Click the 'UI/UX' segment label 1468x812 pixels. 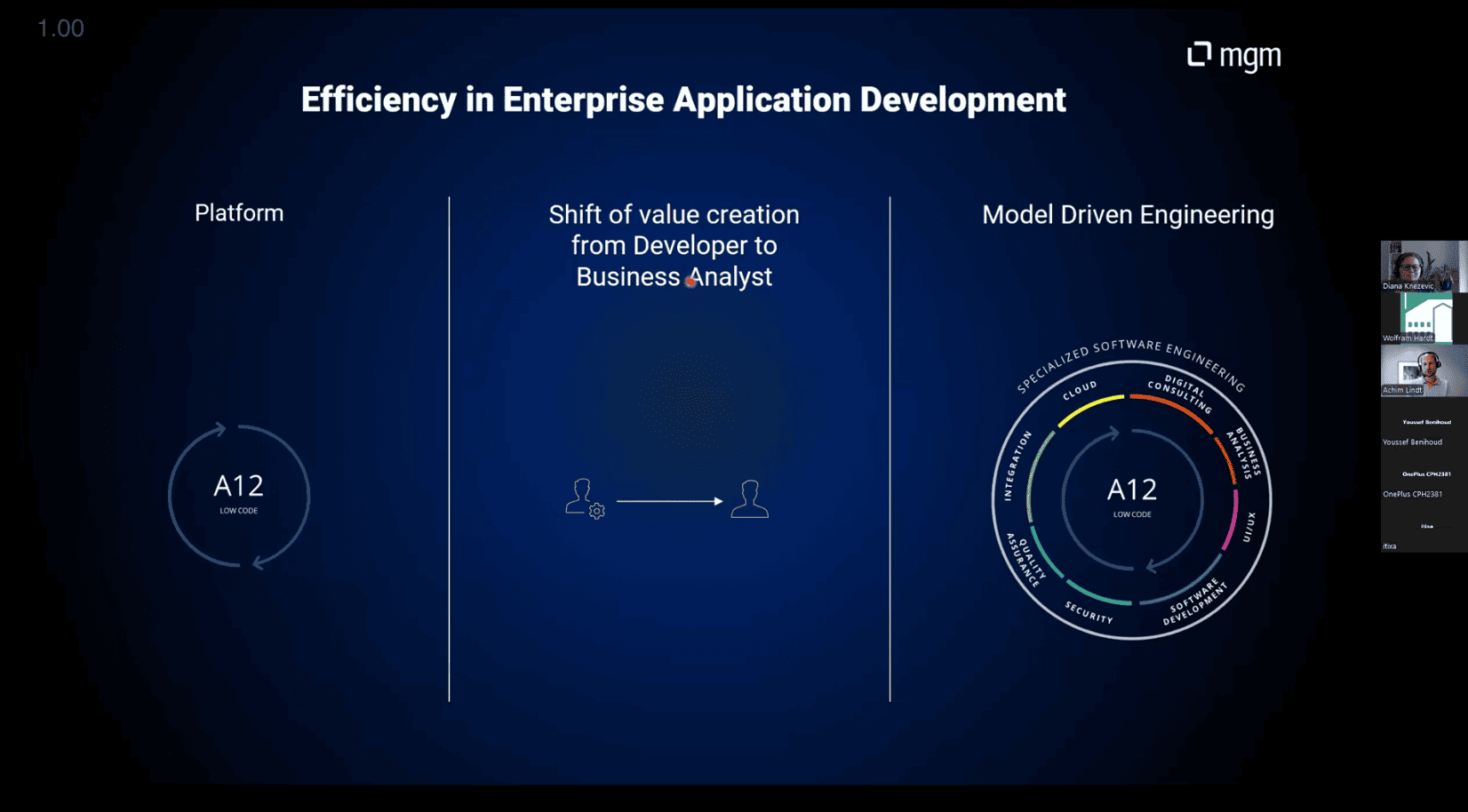pyautogui.click(x=1249, y=527)
